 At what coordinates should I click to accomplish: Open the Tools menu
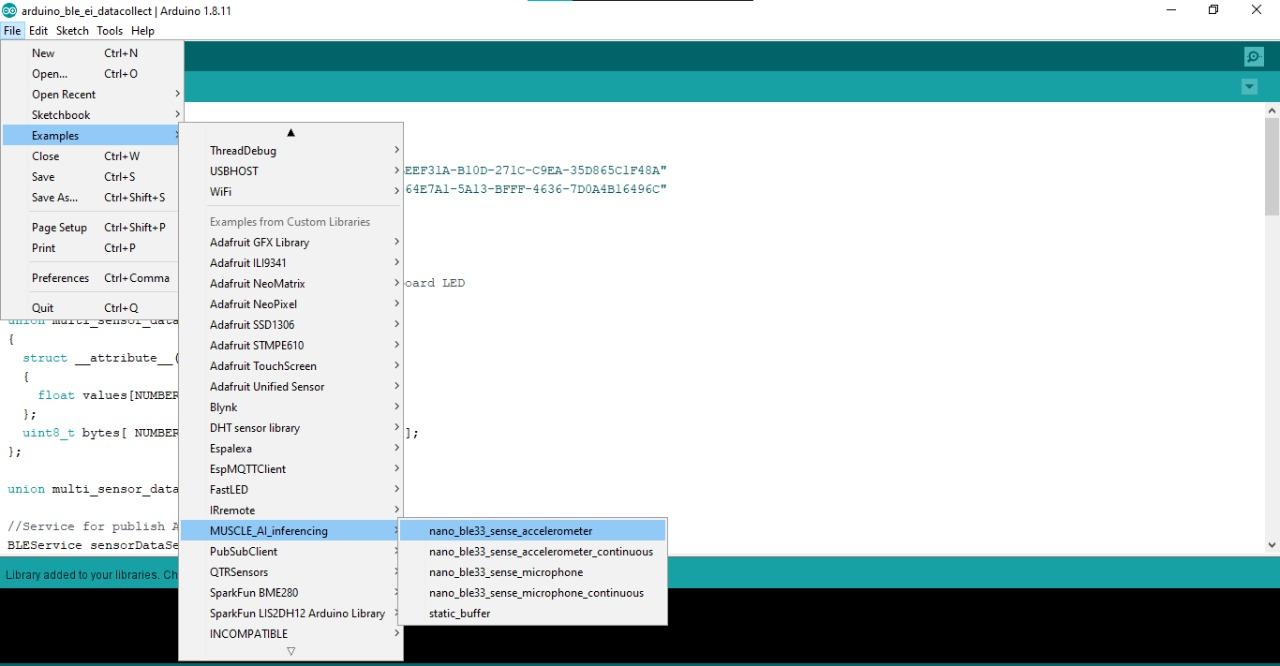[x=110, y=31]
